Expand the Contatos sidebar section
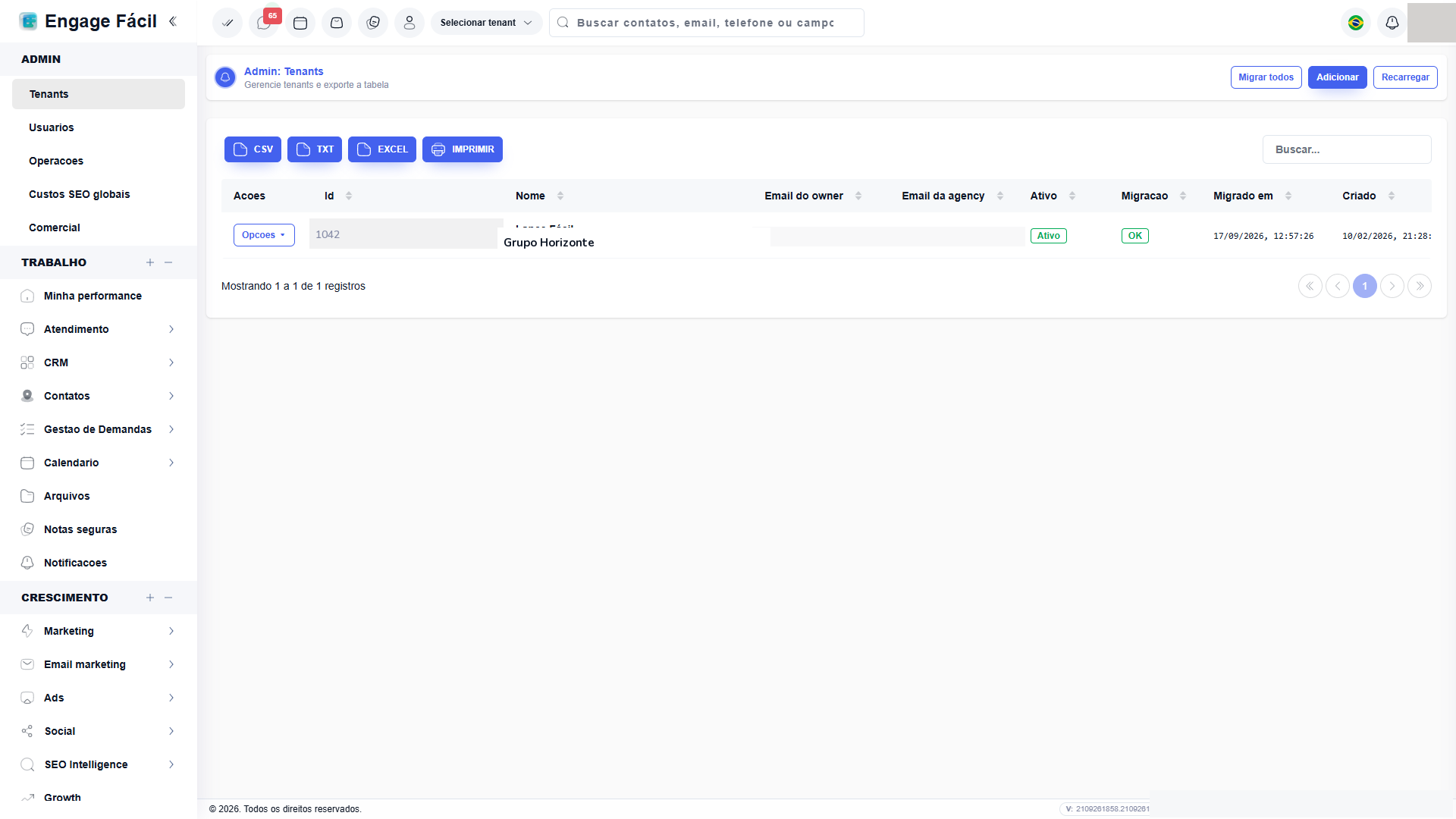 pos(99,396)
